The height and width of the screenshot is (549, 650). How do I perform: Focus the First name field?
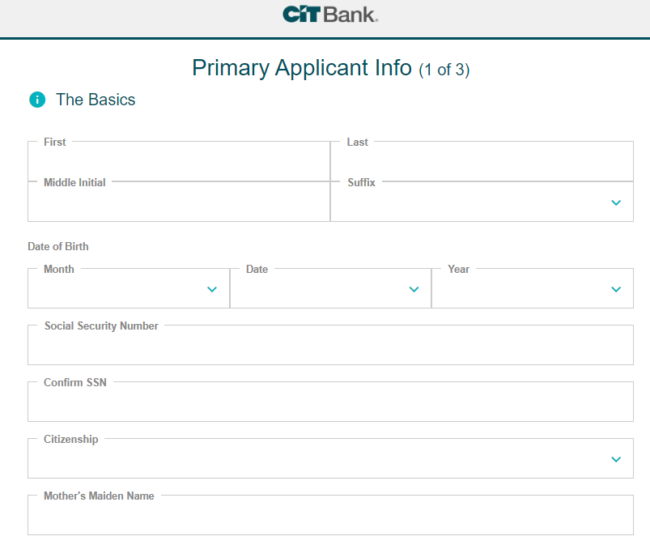tap(179, 161)
